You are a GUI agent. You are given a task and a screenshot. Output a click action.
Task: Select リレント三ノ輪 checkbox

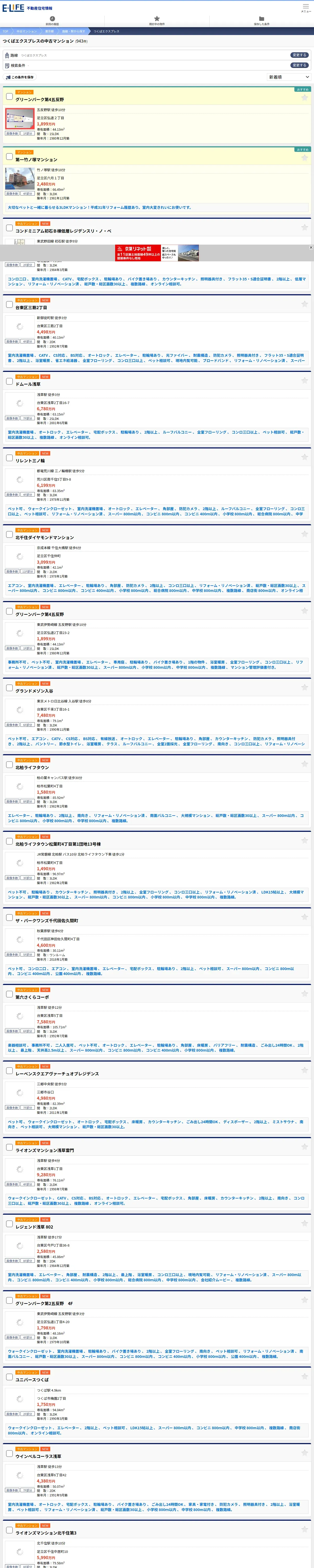(9, 458)
